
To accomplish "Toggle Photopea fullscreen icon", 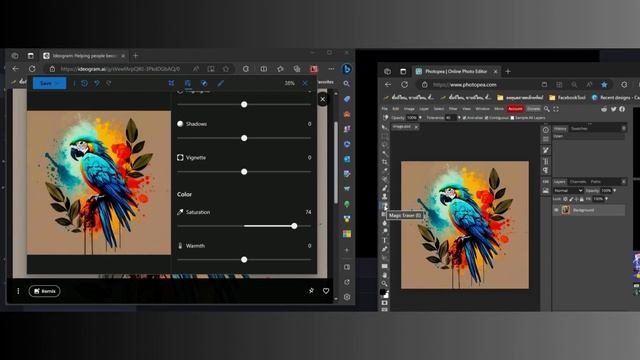I will click(x=556, y=109).
